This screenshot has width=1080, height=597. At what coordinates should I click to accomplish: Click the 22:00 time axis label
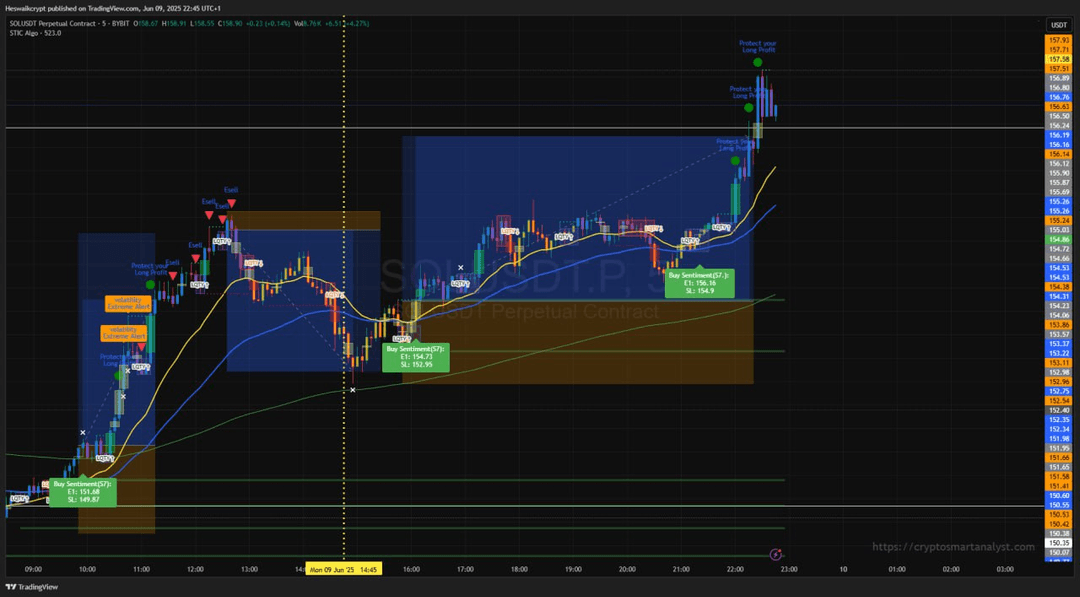coord(735,569)
